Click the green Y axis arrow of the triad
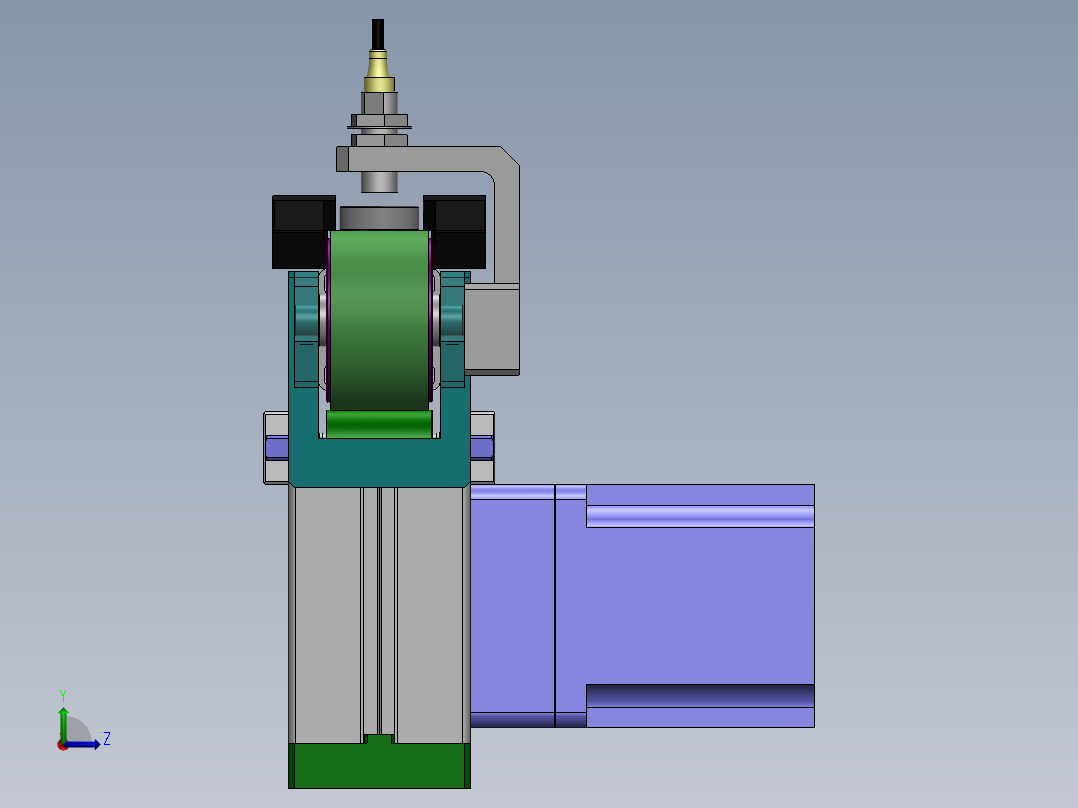 click(63, 722)
